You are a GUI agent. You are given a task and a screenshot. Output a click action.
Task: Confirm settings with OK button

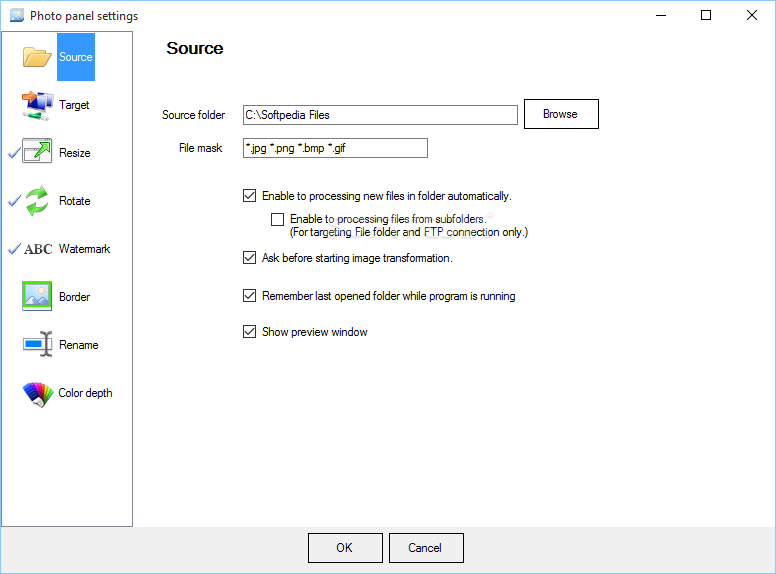pyautogui.click(x=345, y=548)
